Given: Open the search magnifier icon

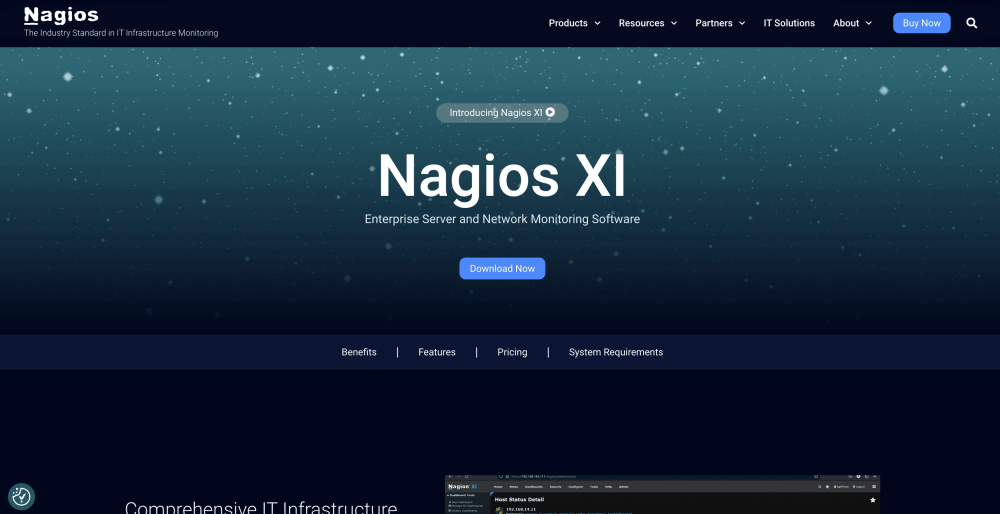Looking at the screenshot, I should pos(971,23).
